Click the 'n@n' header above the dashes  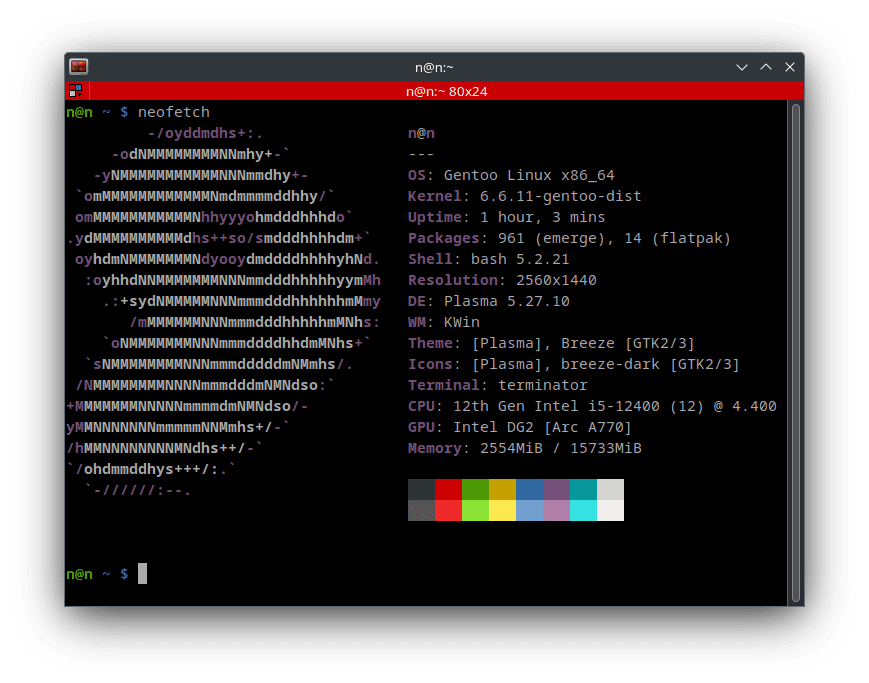click(x=421, y=134)
